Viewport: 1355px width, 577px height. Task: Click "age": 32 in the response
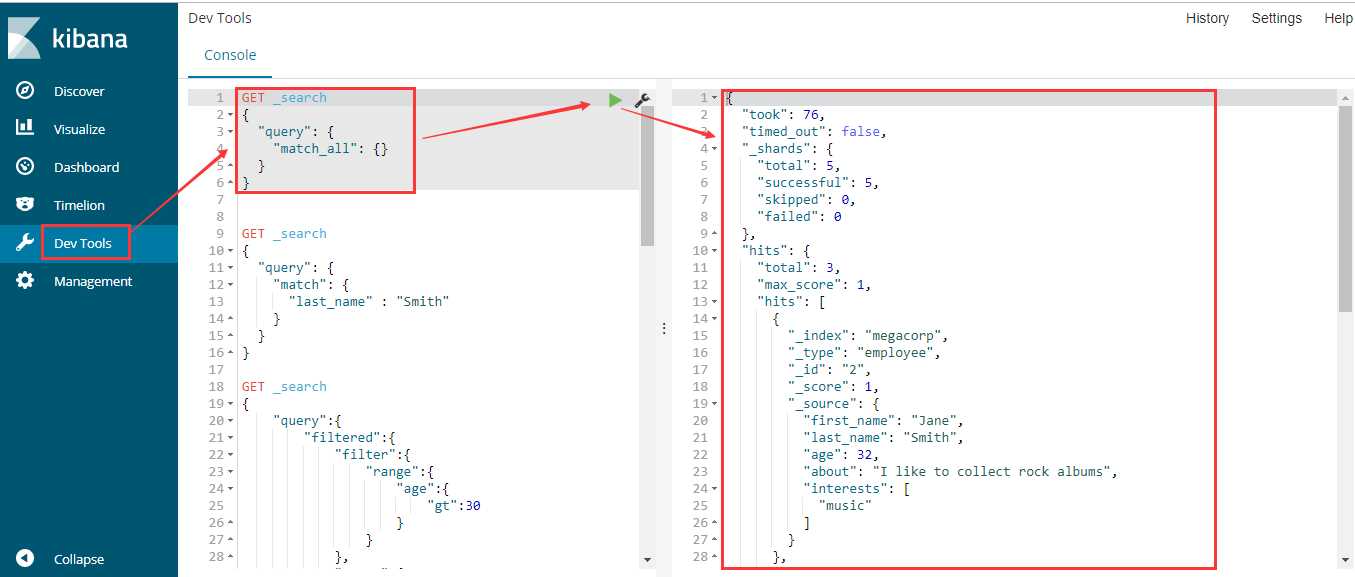click(841, 455)
